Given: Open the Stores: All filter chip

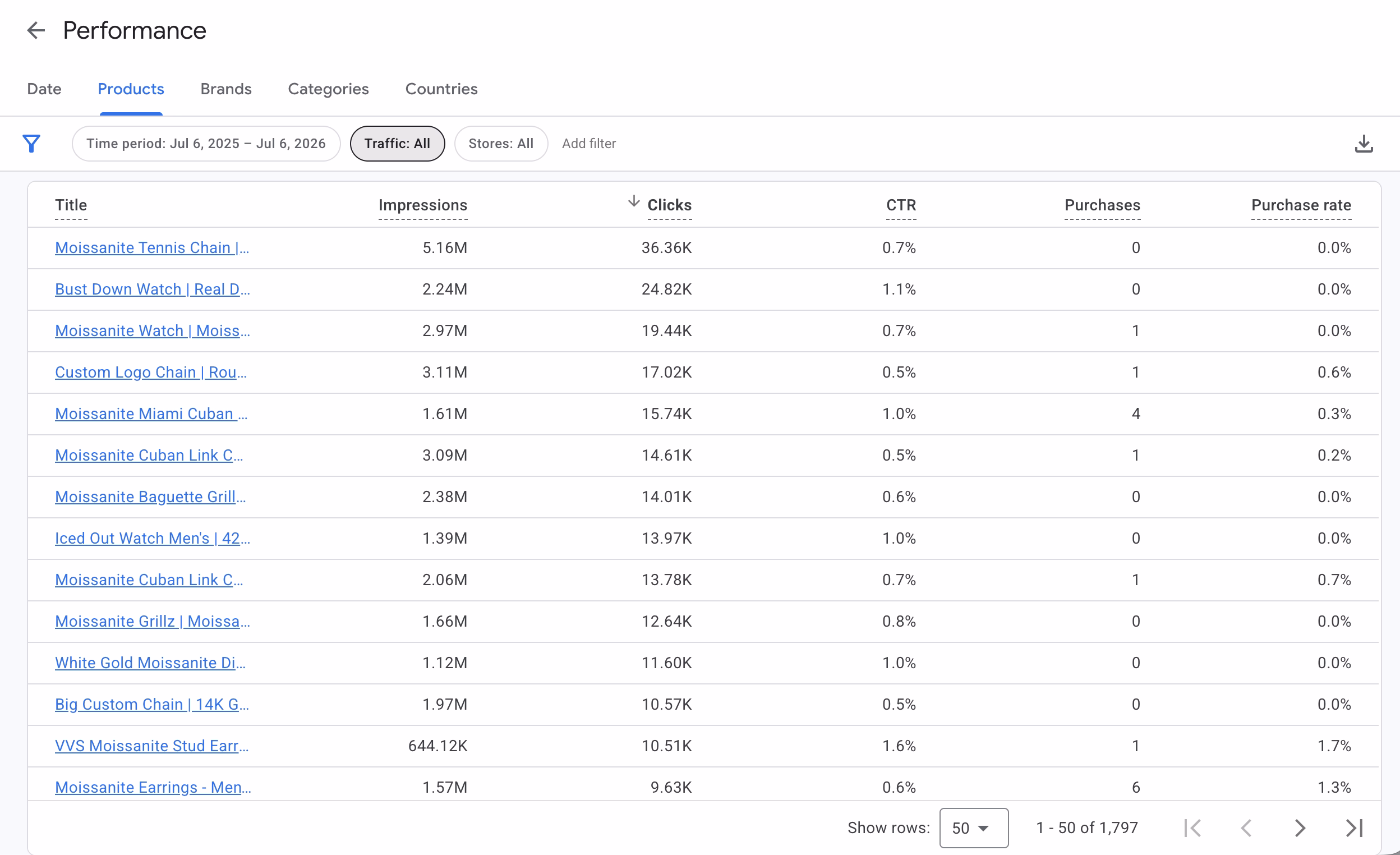Looking at the screenshot, I should click(500, 144).
